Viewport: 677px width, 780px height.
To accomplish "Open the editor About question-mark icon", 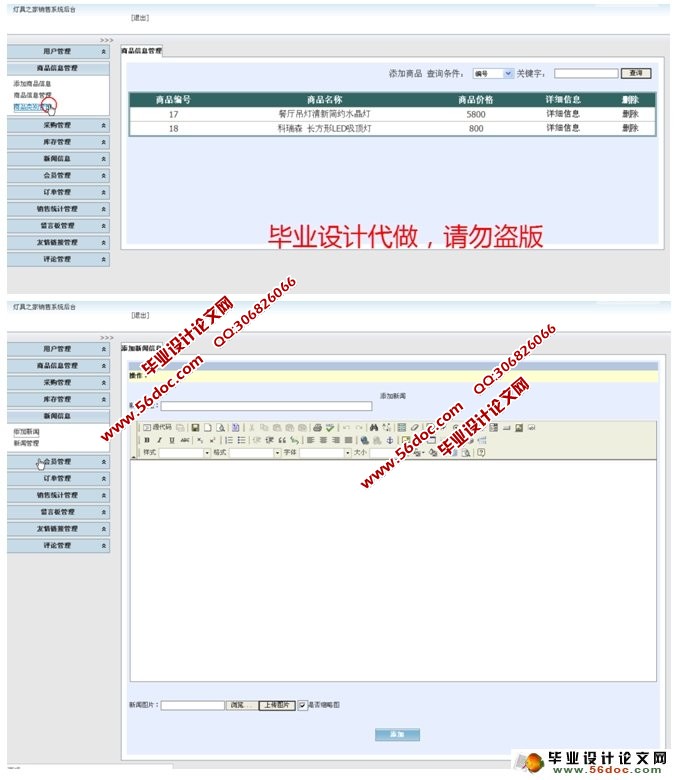I will click(x=481, y=453).
